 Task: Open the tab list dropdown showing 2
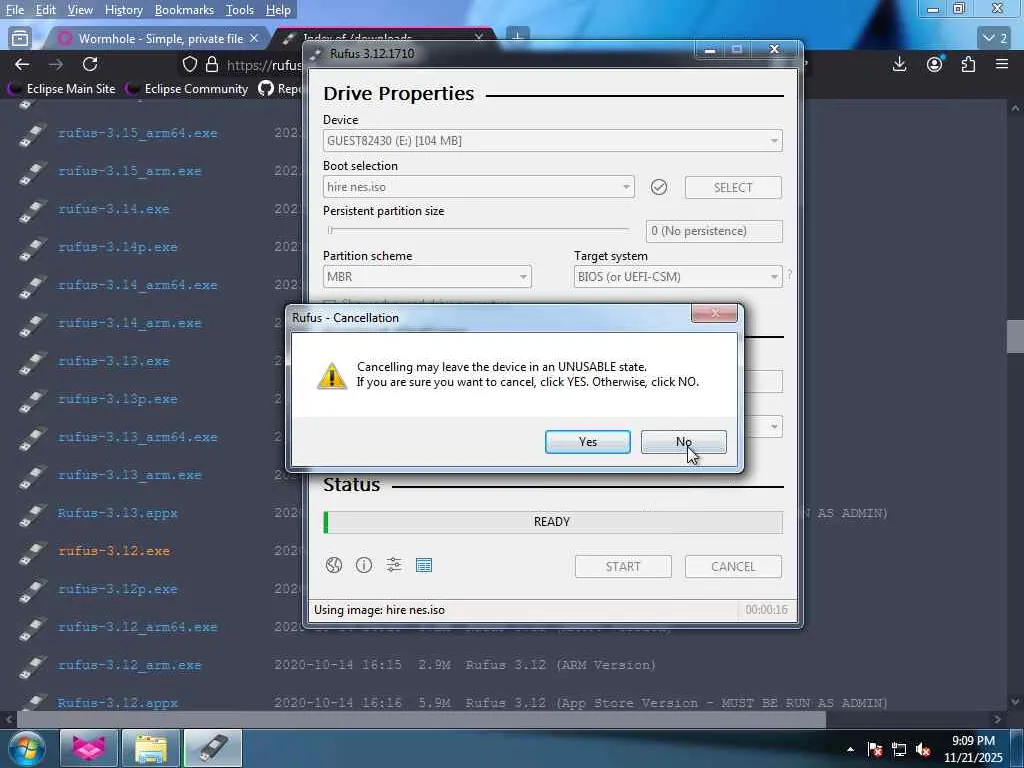(995, 39)
